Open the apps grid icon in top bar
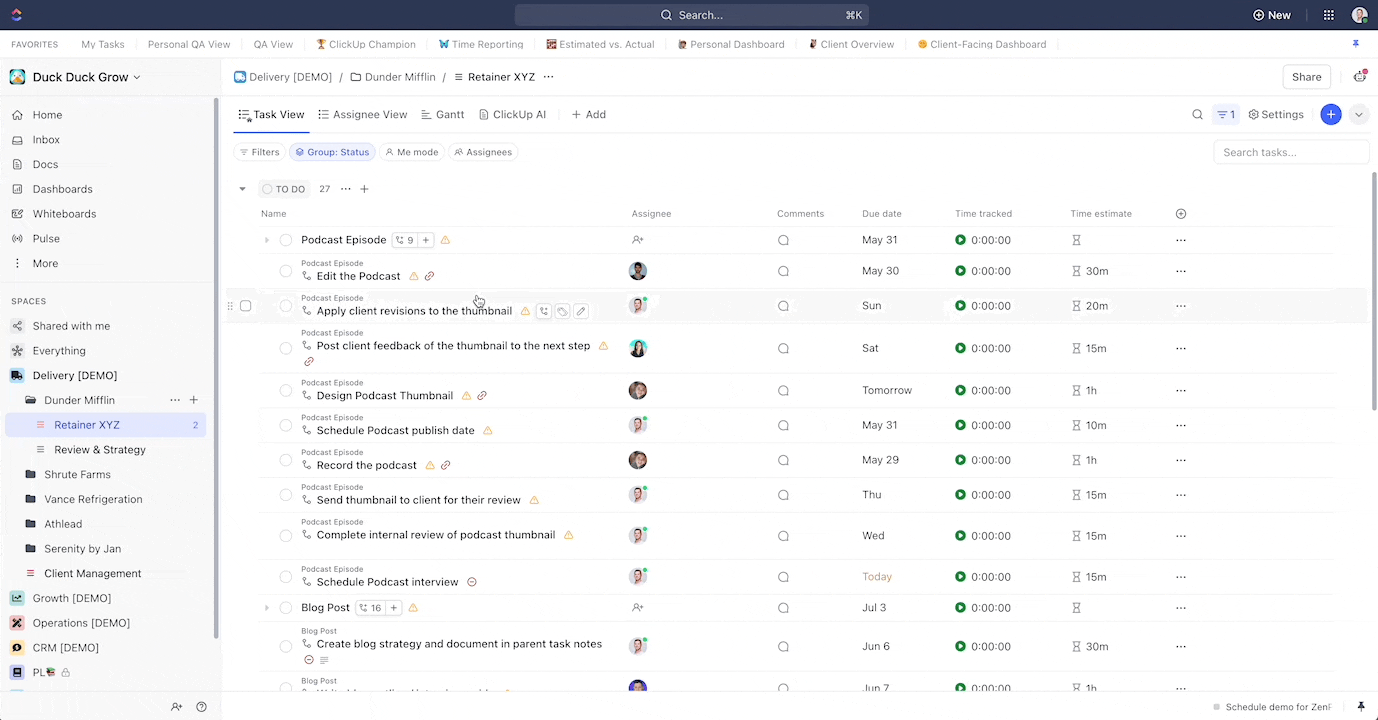This screenshot has height=720, width=1378. (1328, 15)
